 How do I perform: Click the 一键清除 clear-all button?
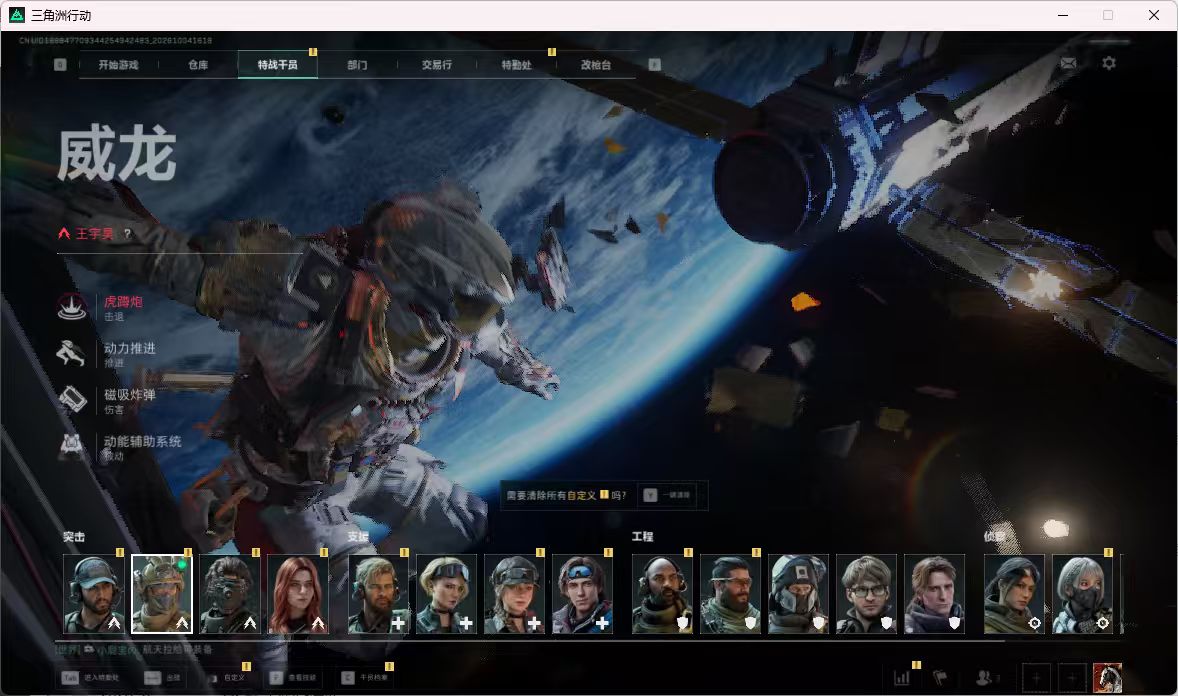point(668,495)
